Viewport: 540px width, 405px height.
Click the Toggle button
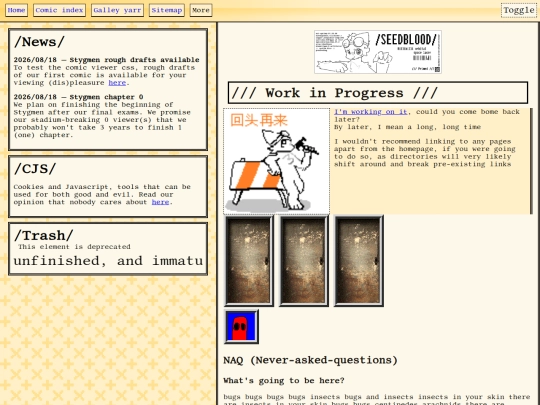pos(519,10)
